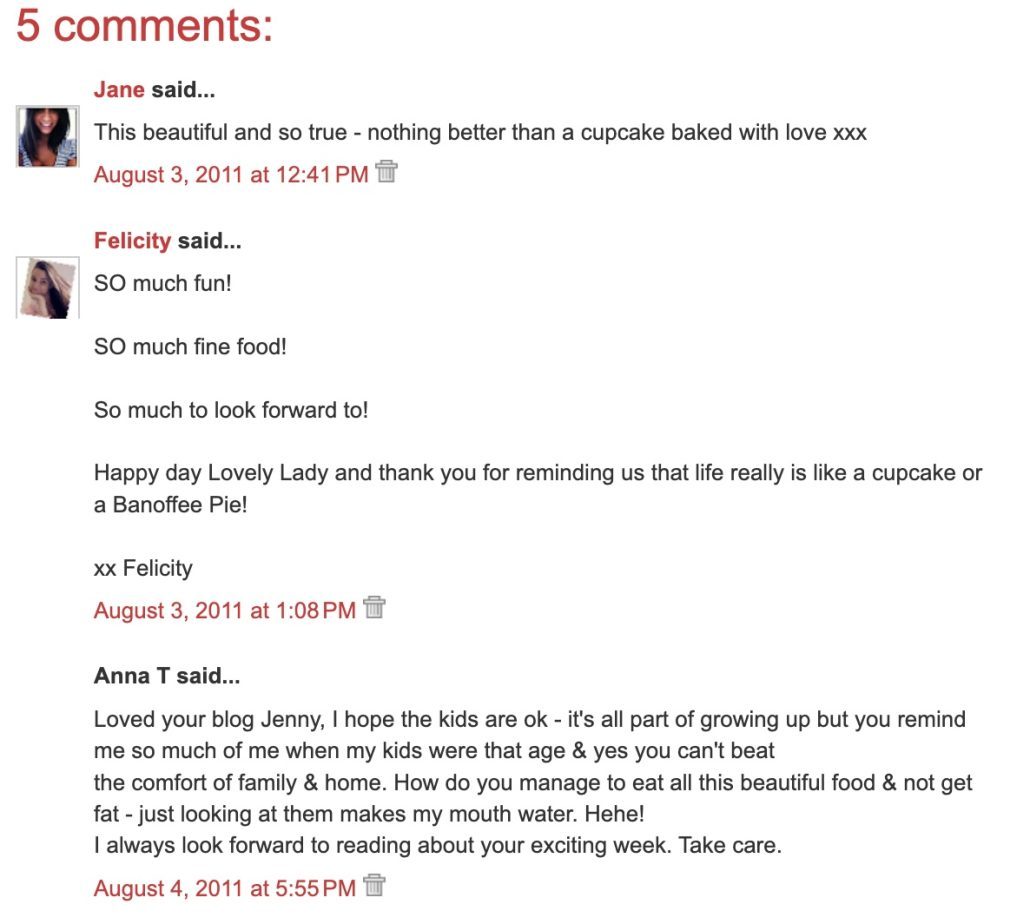Click the trash icon on Felicity's comment
Screen dimensions: 1030x924
[374, 607]
